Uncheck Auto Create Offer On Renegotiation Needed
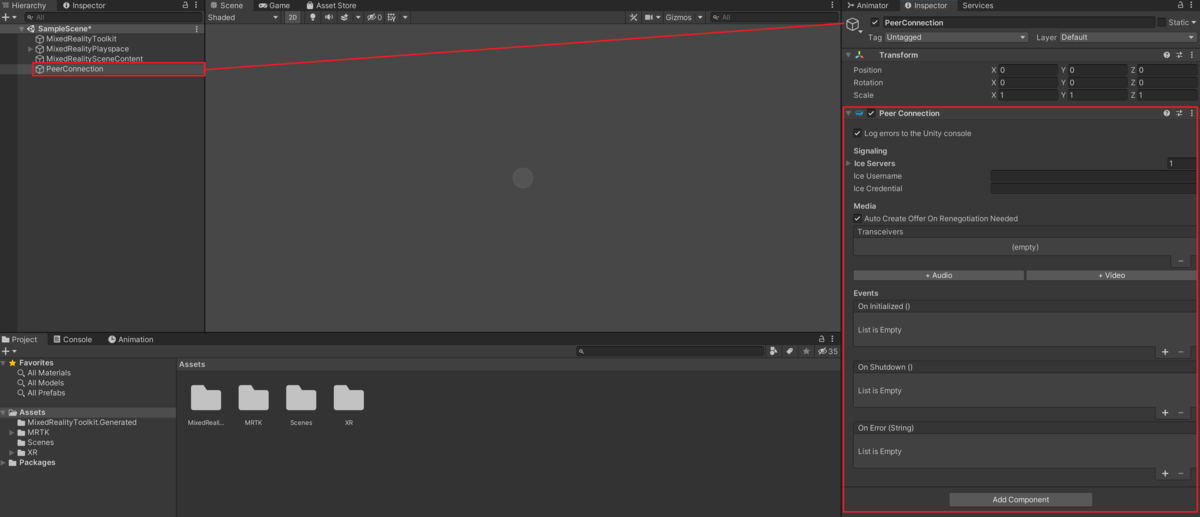This screenshot has height=517, width=1200. (858, 218)
